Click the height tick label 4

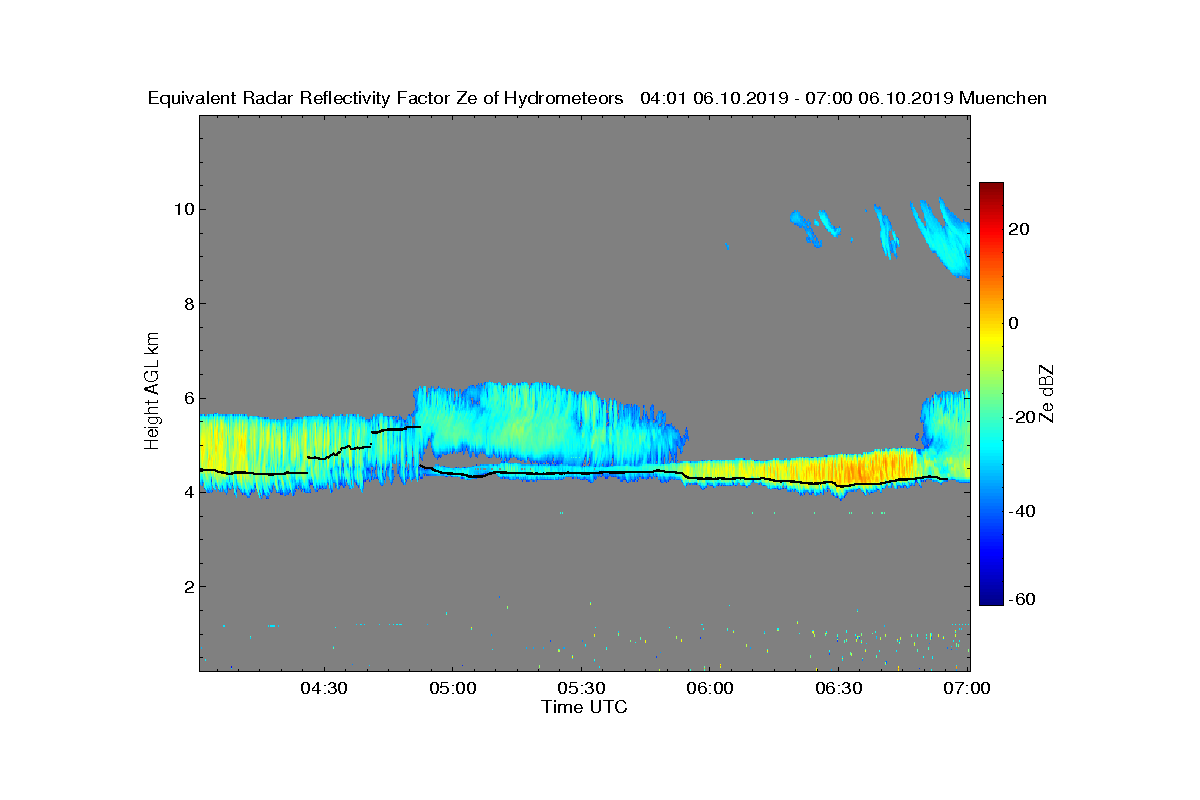(187, 492)
